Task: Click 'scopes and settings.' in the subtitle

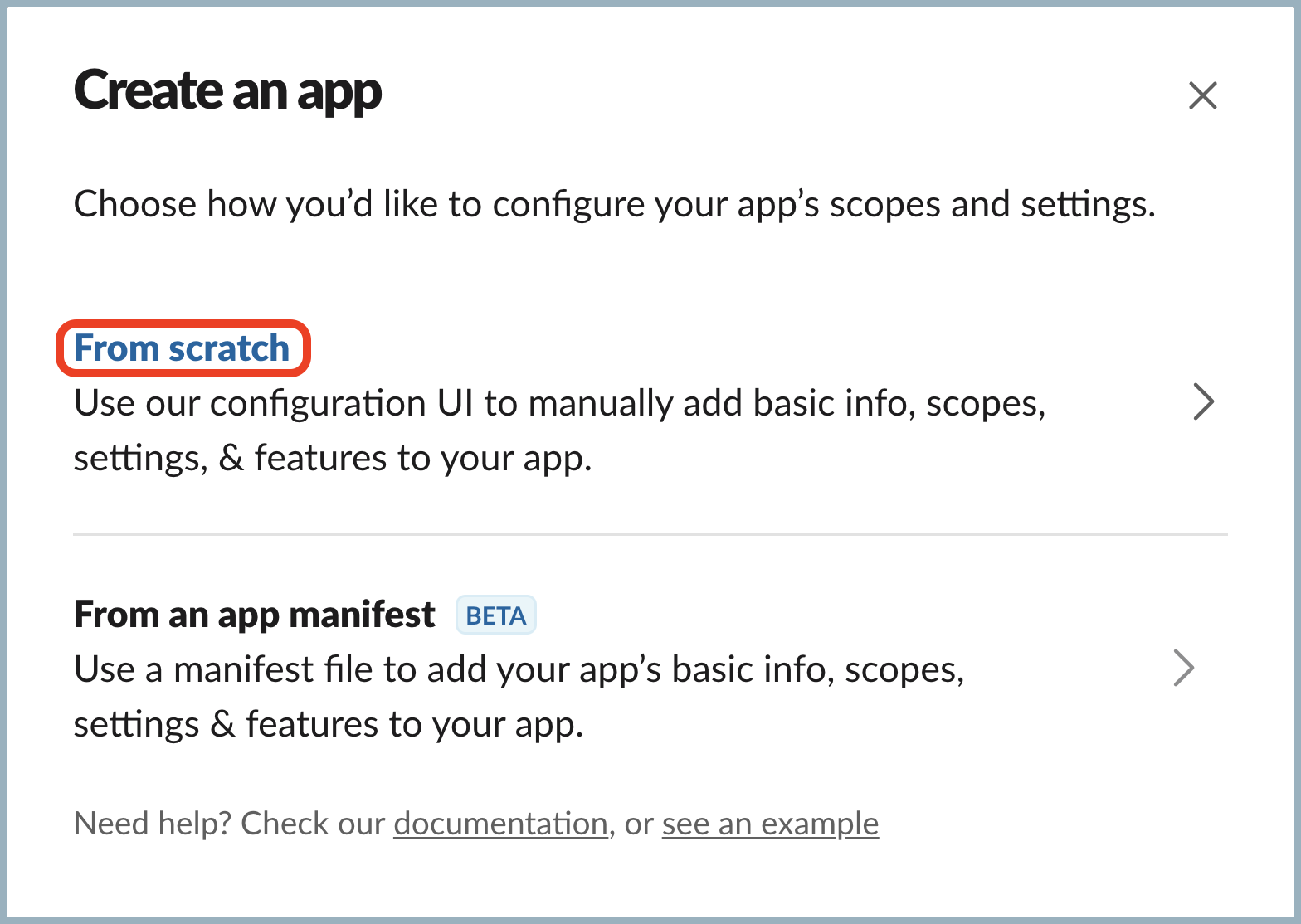Action: click(x=992, y=204)
